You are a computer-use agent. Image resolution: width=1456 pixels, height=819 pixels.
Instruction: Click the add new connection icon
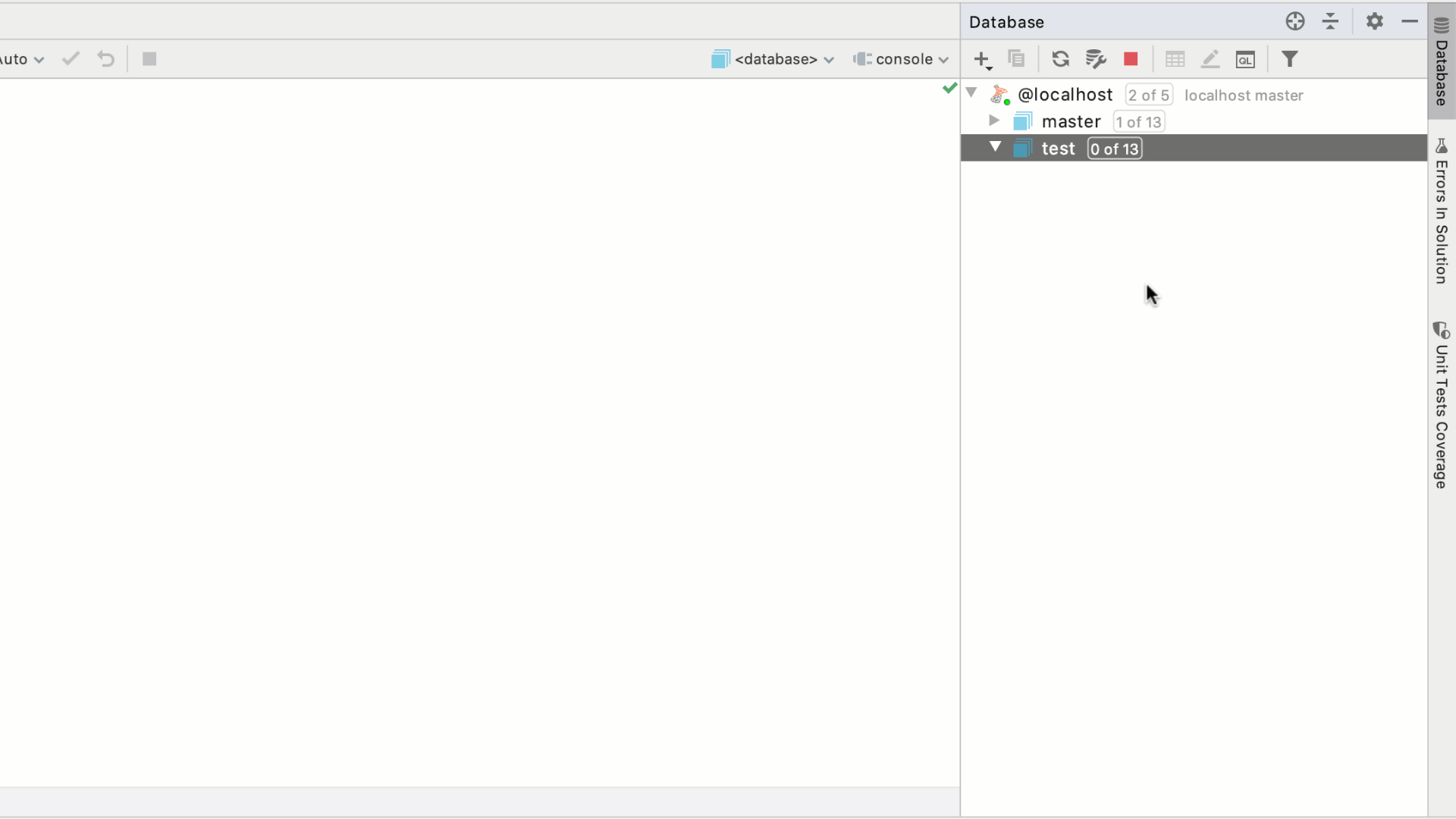point(982,59)
